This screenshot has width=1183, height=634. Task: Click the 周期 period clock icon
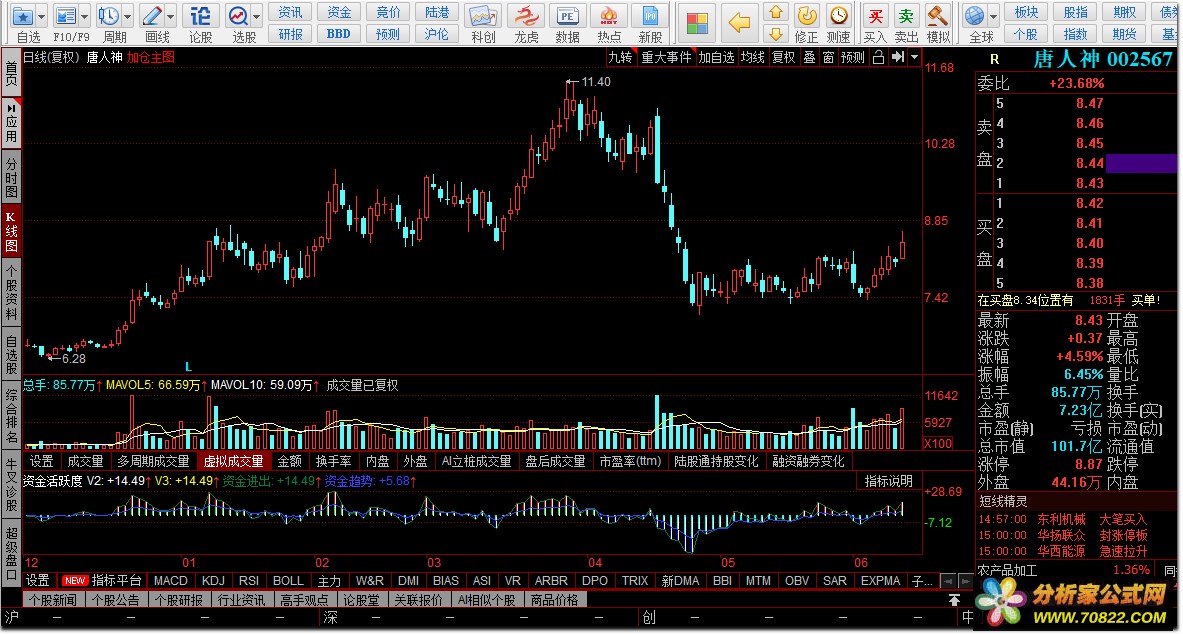109,15
